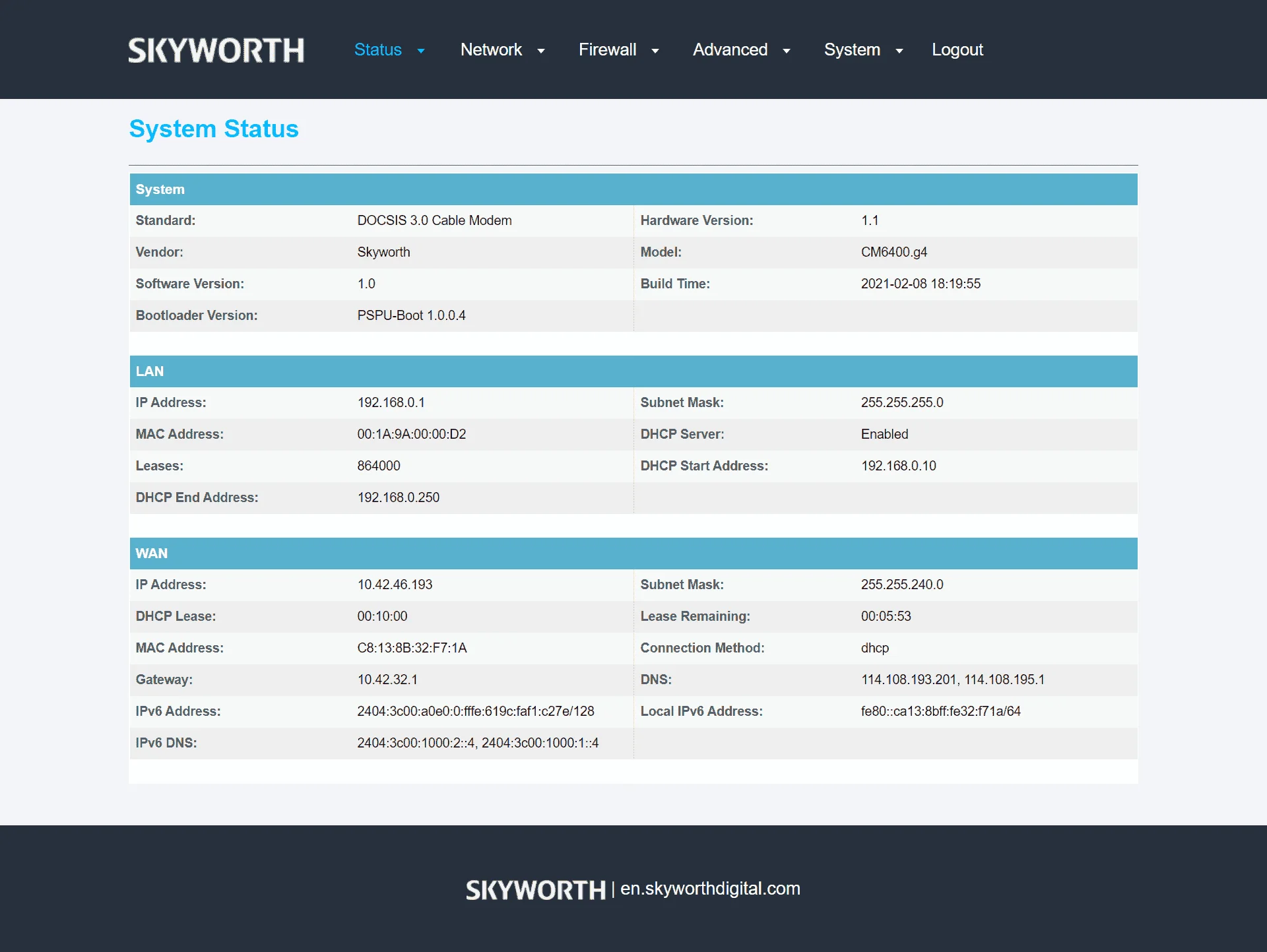This screenshot has width=1267, height=952.
Task: Click the Vendor: label
Action: click(160, 252)
